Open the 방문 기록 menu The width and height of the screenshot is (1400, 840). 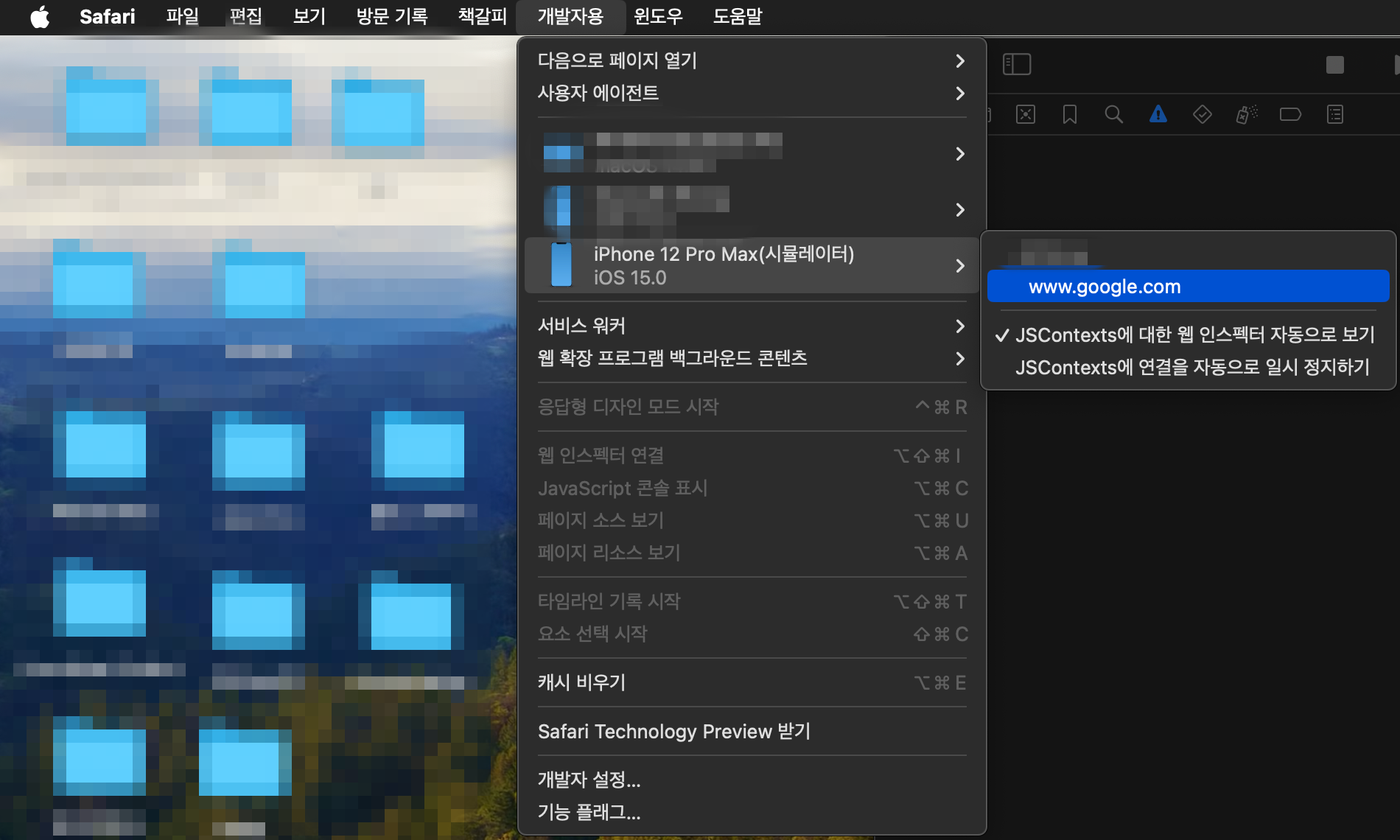coord(391,16)
